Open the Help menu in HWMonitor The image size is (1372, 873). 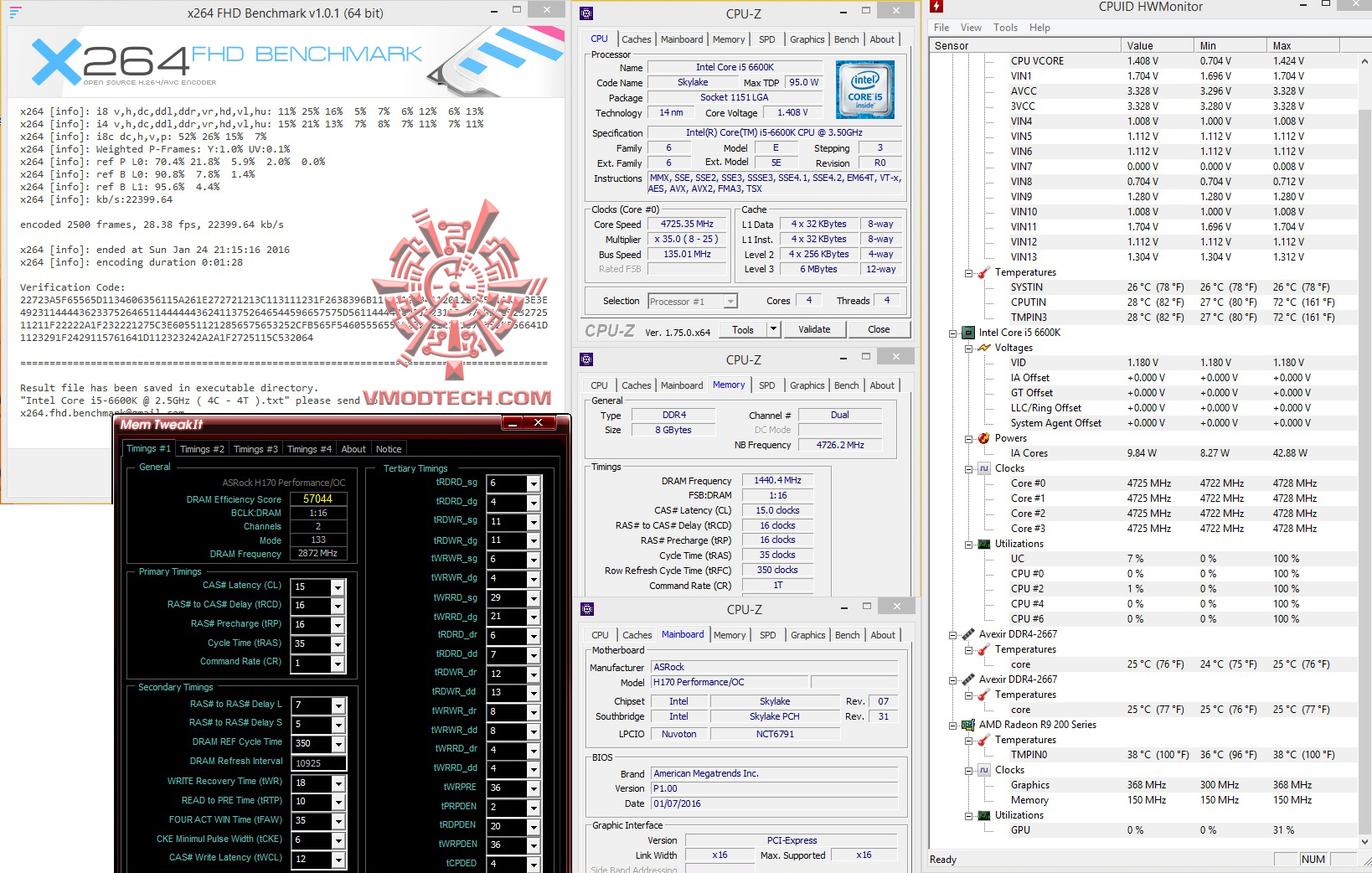coord(1039,28)
